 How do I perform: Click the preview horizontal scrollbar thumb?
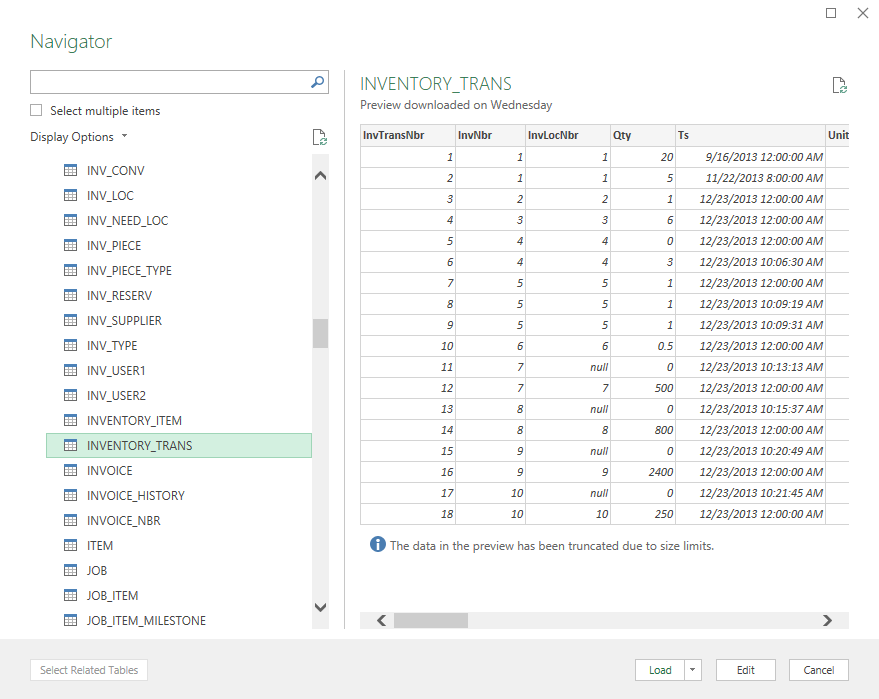click(430, 621)
